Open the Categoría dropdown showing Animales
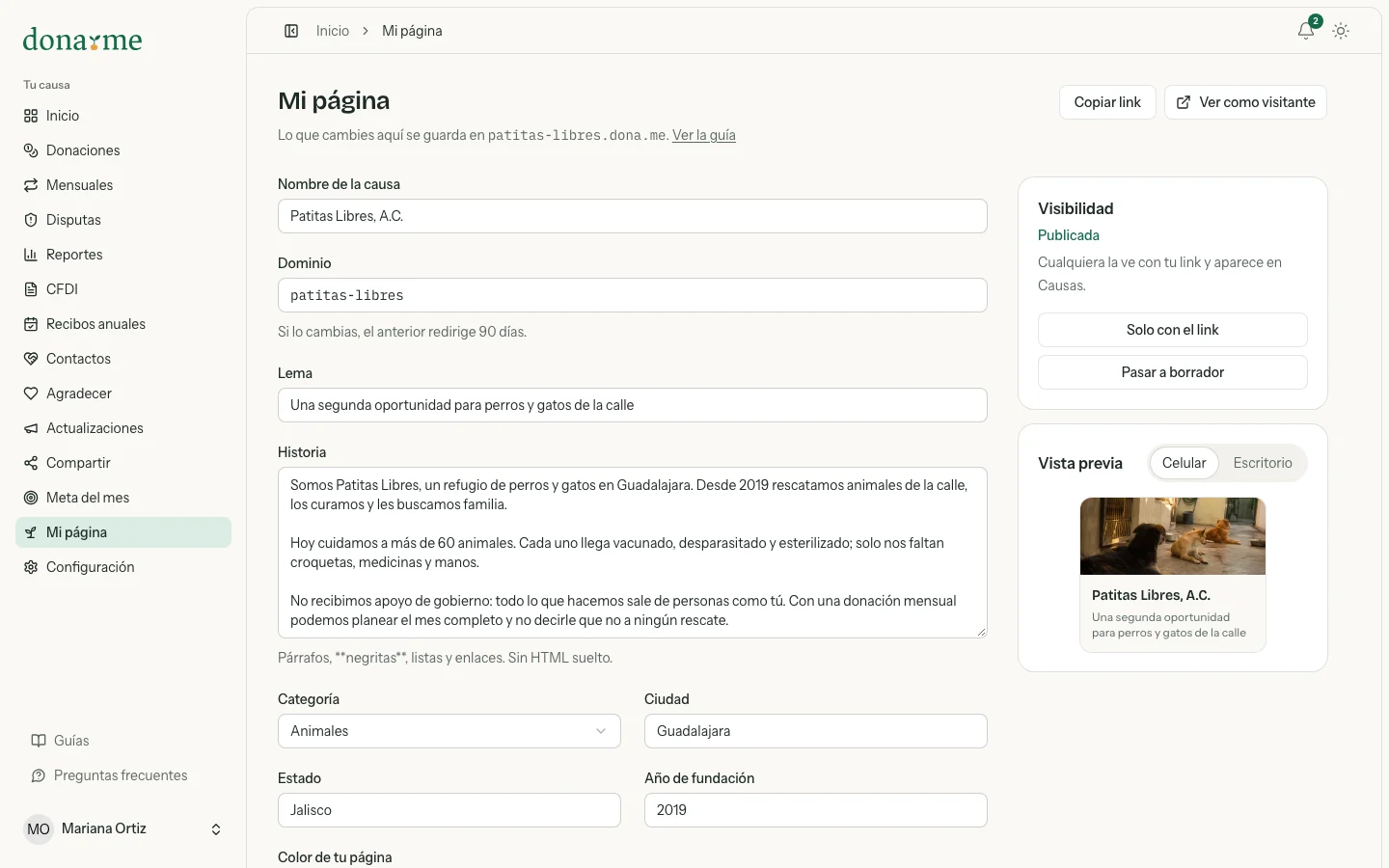Viewport: 1389px width, 868px height. click(449, 731)
